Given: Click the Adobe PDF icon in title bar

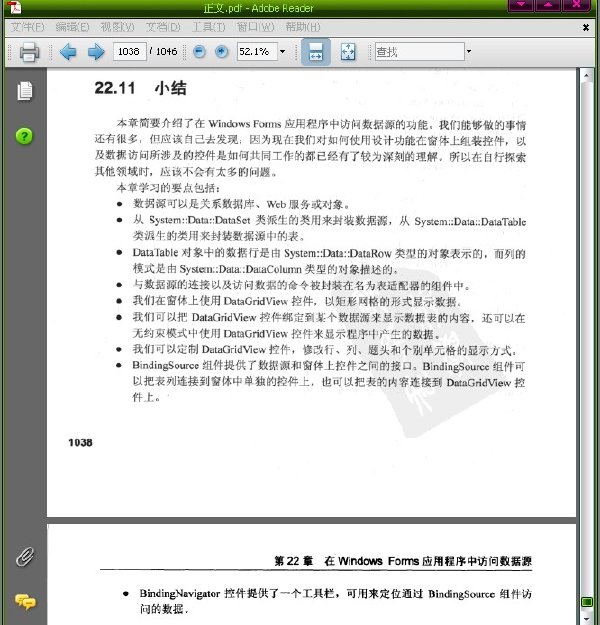Looking at the screenshot, I should point(14,7).
